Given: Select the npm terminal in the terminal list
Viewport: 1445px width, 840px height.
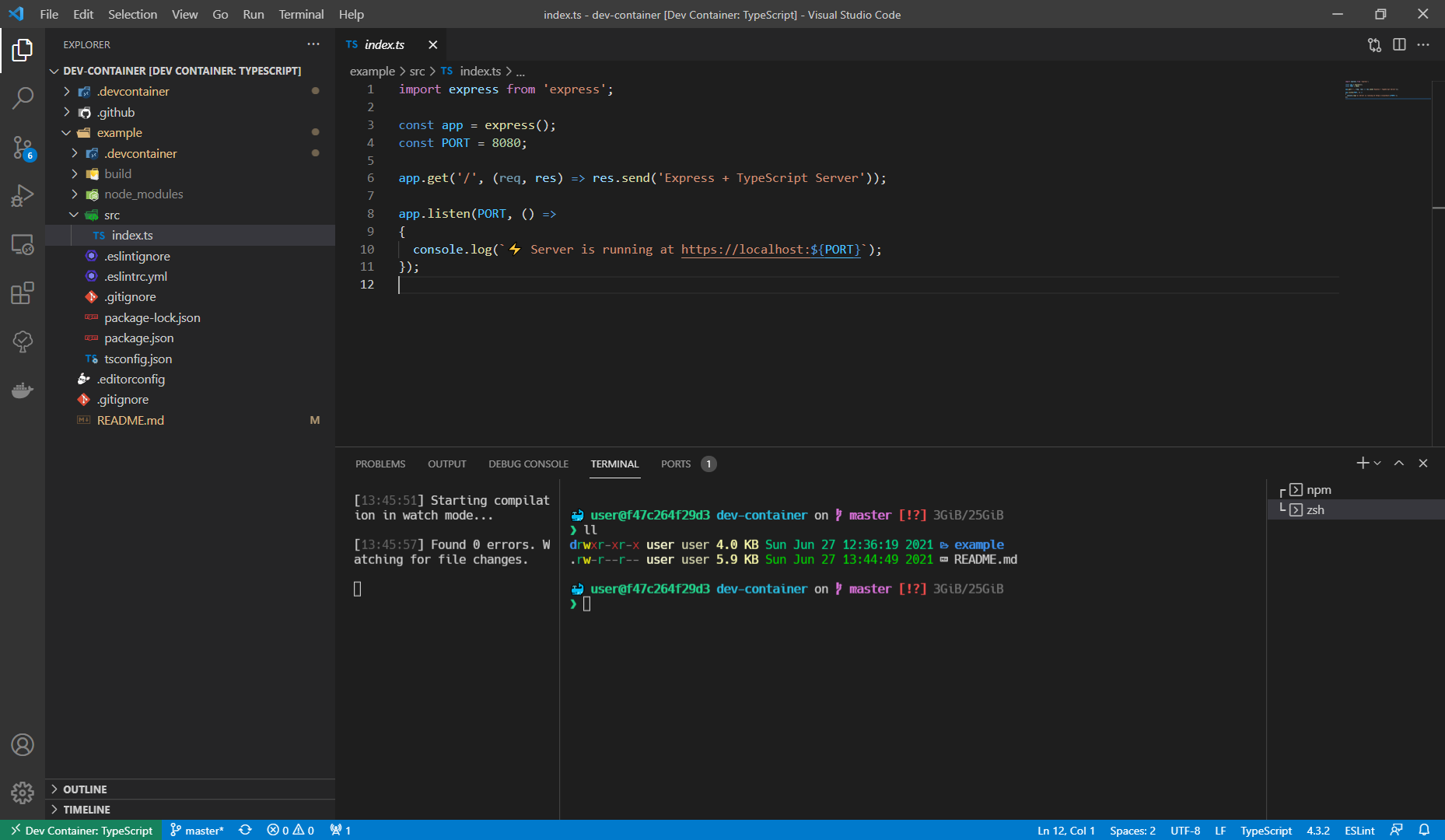Looking at the screenshot, I should 1356,490.
